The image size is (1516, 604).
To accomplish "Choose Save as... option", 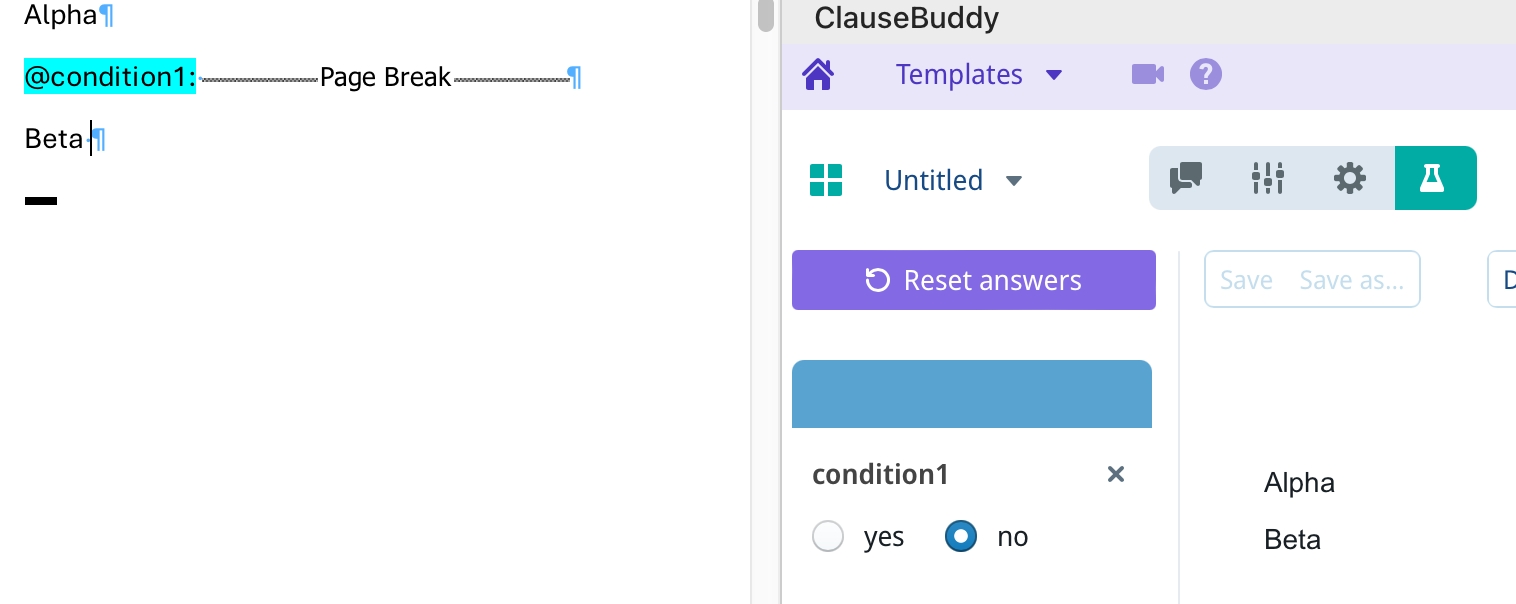I will [x=1352, y=281].
